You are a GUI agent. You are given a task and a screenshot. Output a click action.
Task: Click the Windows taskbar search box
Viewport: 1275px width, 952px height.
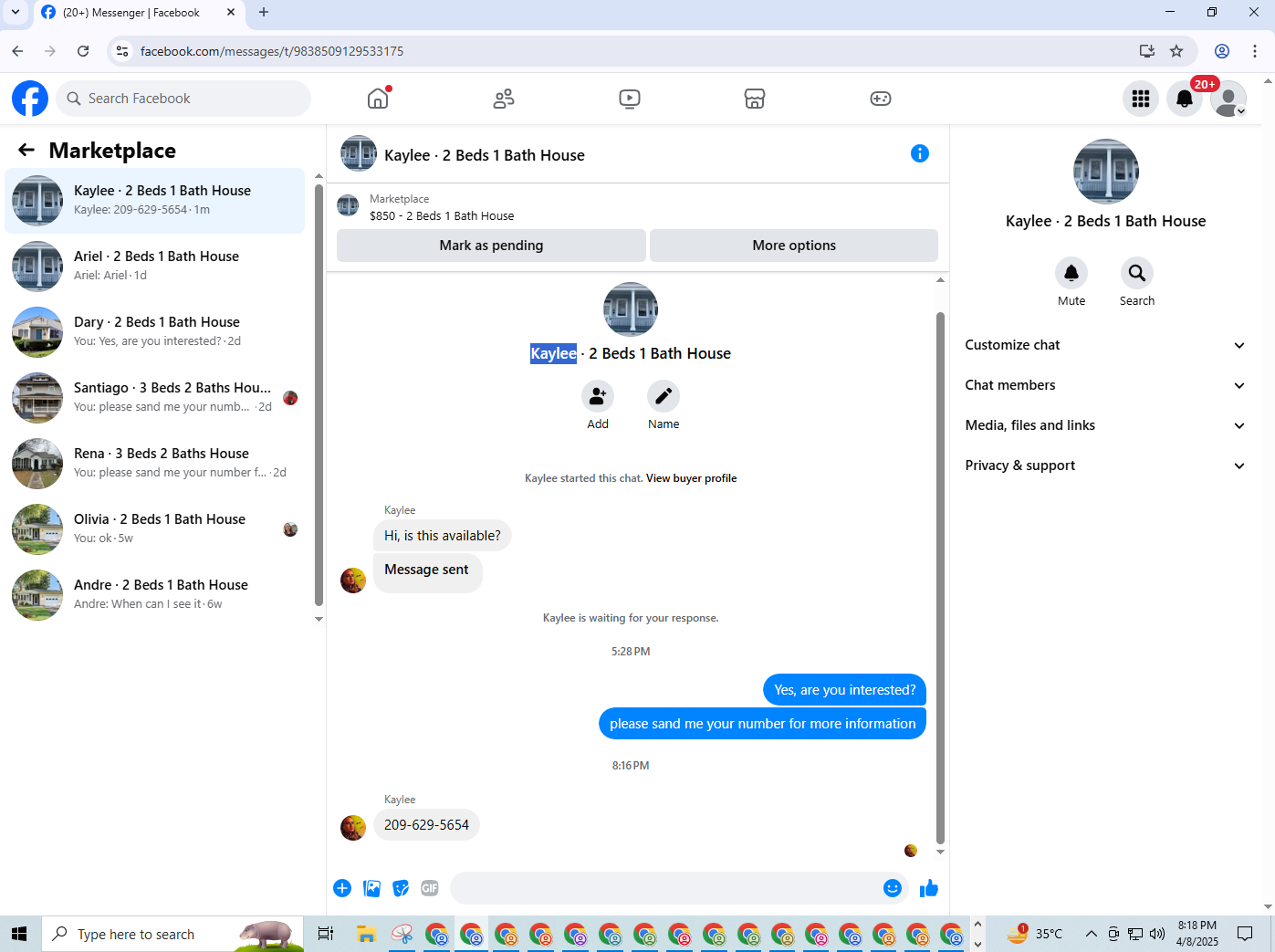[172, 934]
